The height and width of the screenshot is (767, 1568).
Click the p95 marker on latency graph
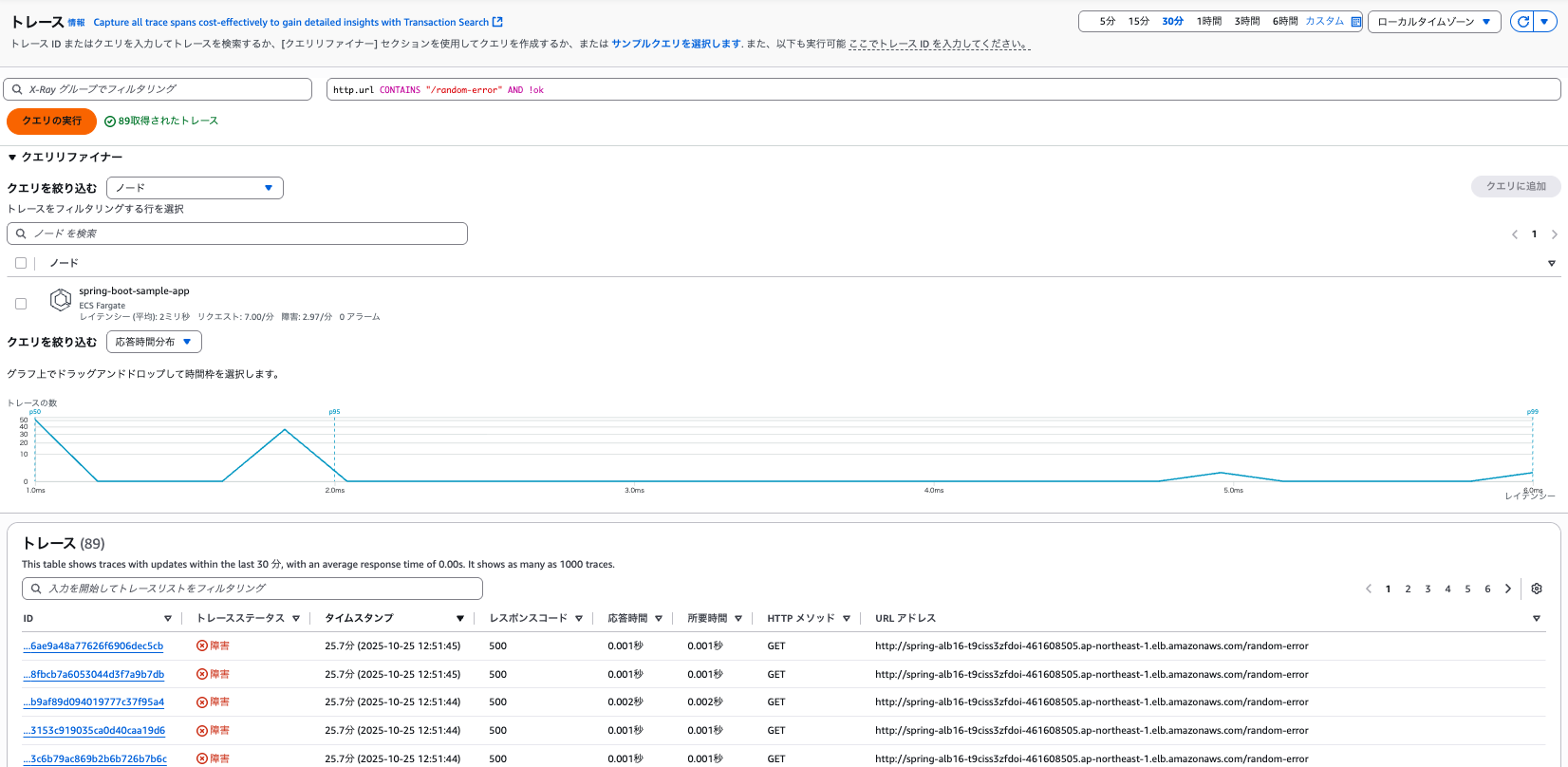[334, 412]
